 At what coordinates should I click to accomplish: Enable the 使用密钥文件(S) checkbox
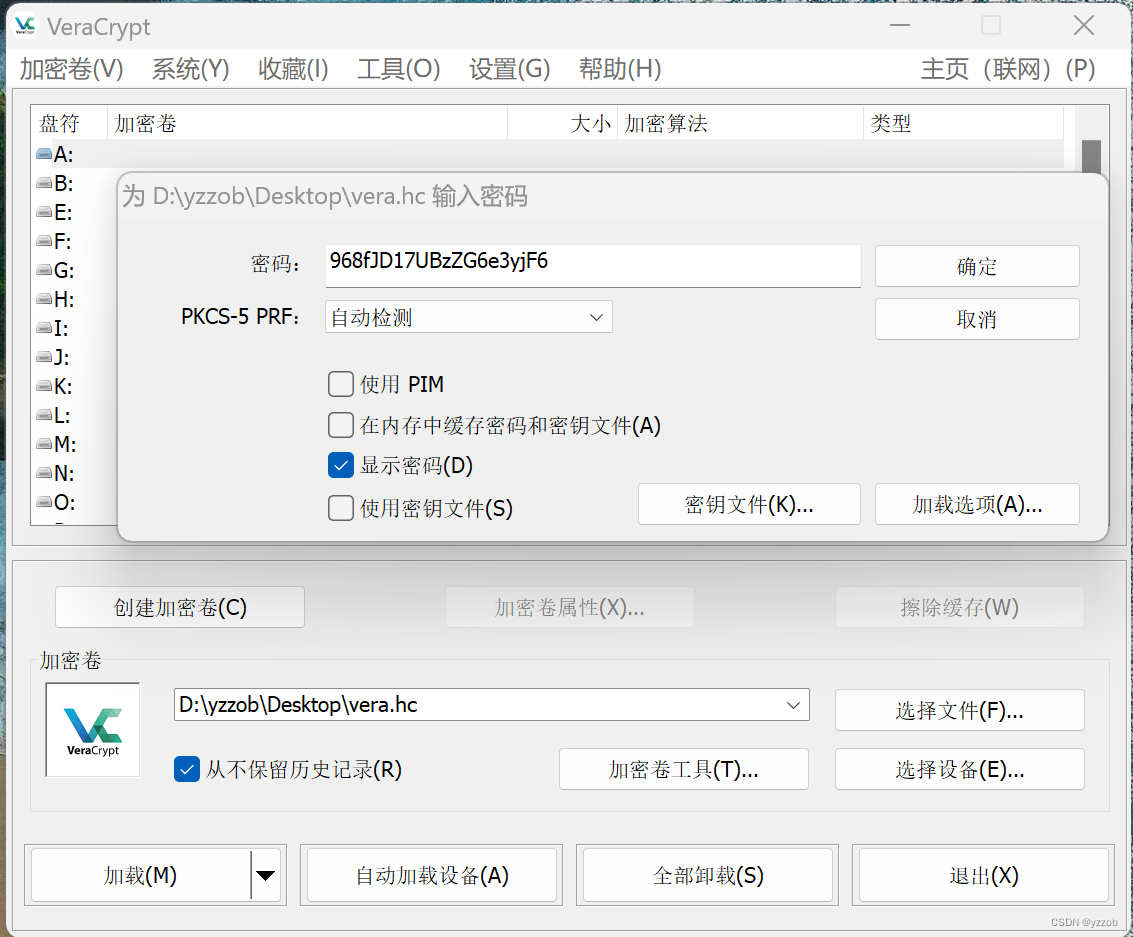pyautogui.click(x=340, y=508)
